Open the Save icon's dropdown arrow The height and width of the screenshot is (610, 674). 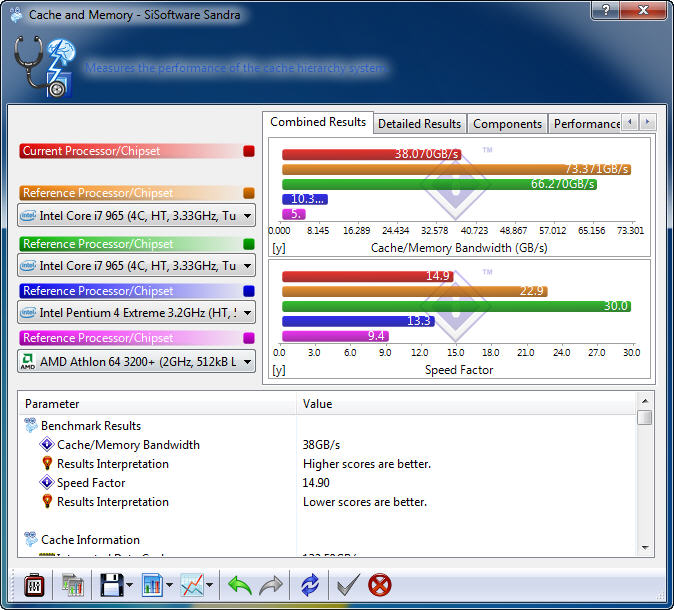coord(129,585)
